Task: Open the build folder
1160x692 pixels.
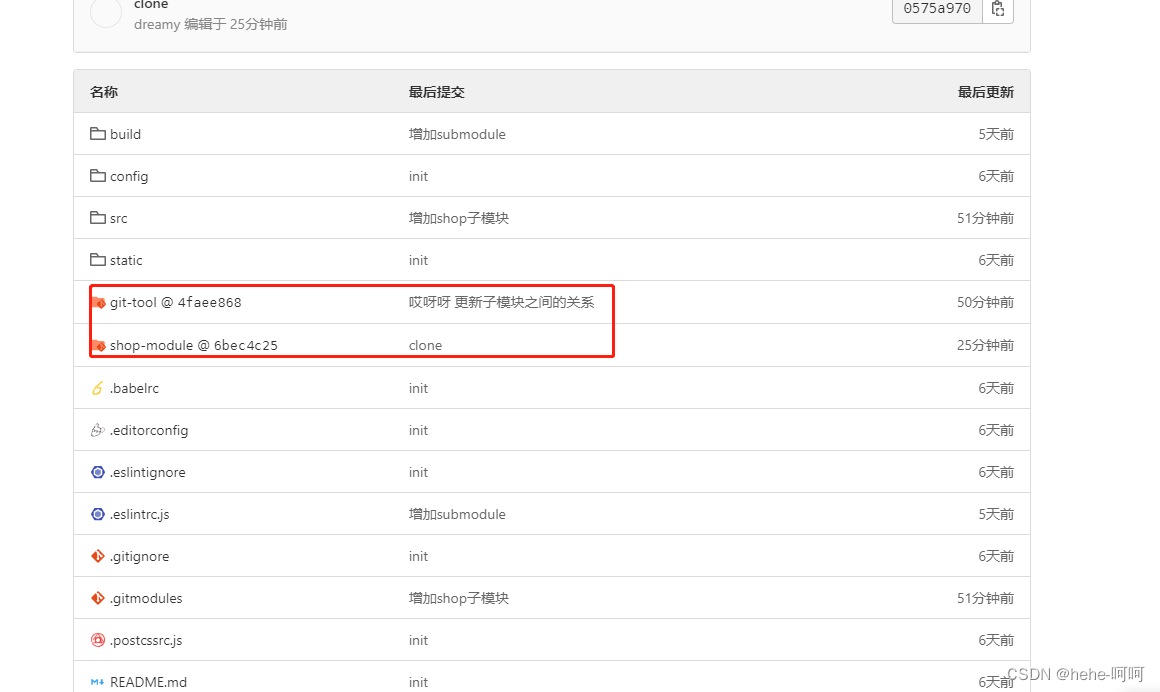Action: [125, 134]
